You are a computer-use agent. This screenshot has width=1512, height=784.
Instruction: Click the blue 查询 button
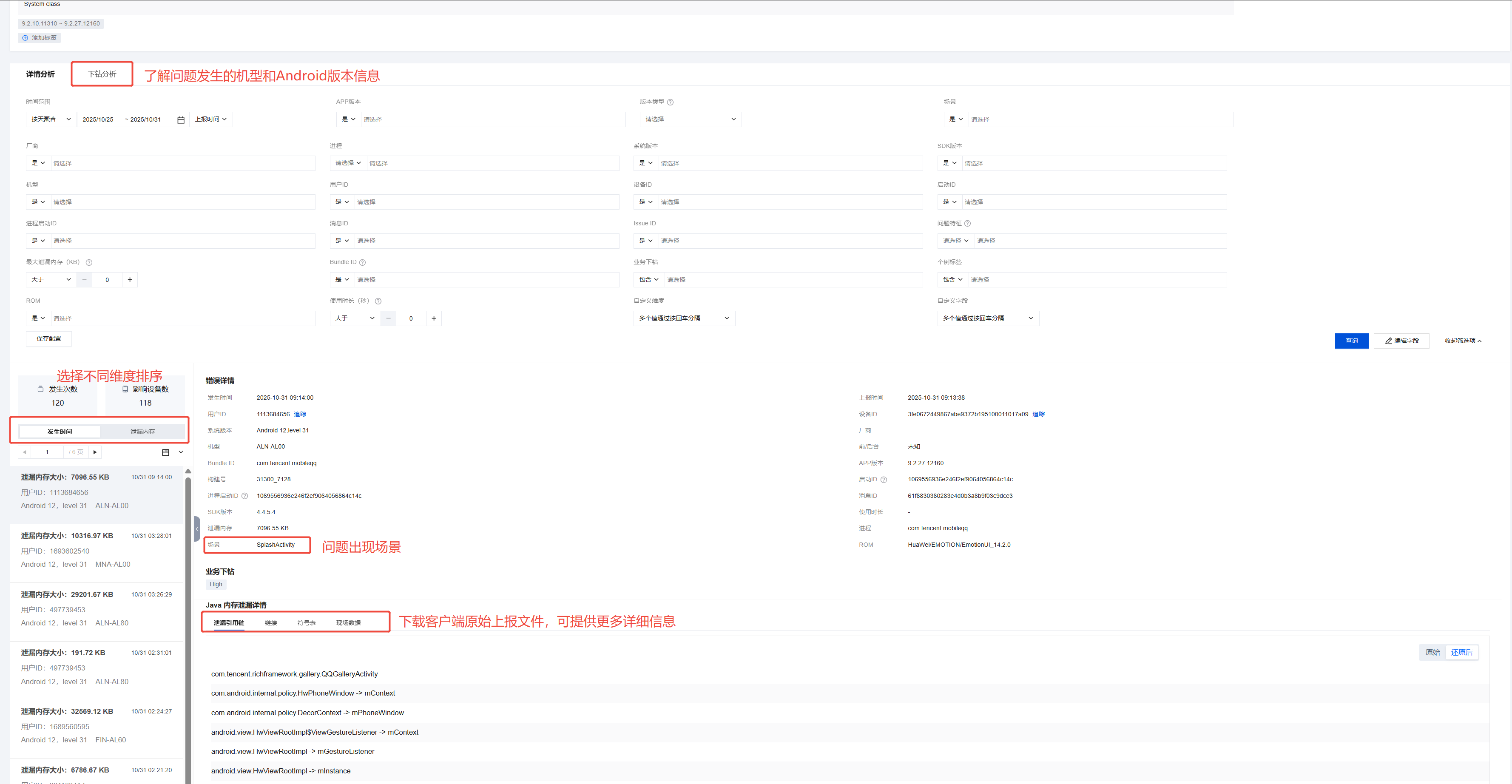1351,341
